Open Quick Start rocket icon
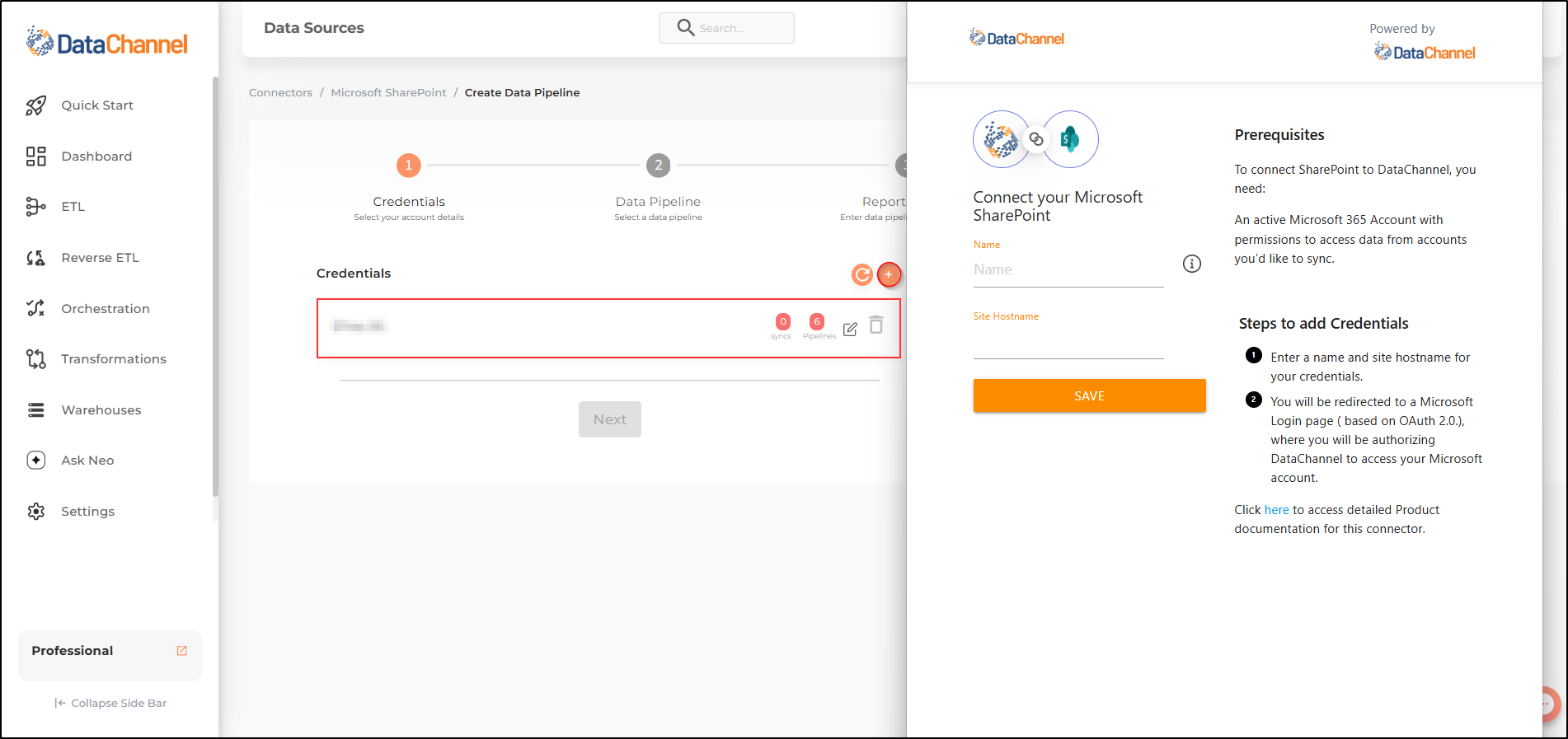The image size is (1568, 739). coord(35,105)
